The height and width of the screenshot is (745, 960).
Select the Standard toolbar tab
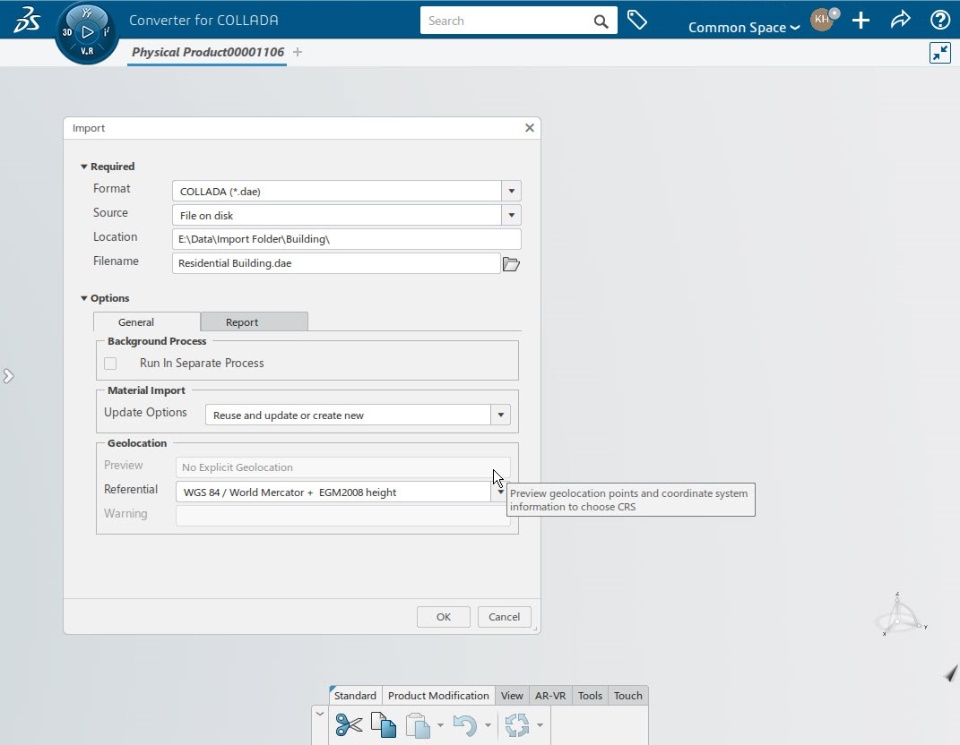(x=355, y=695)
